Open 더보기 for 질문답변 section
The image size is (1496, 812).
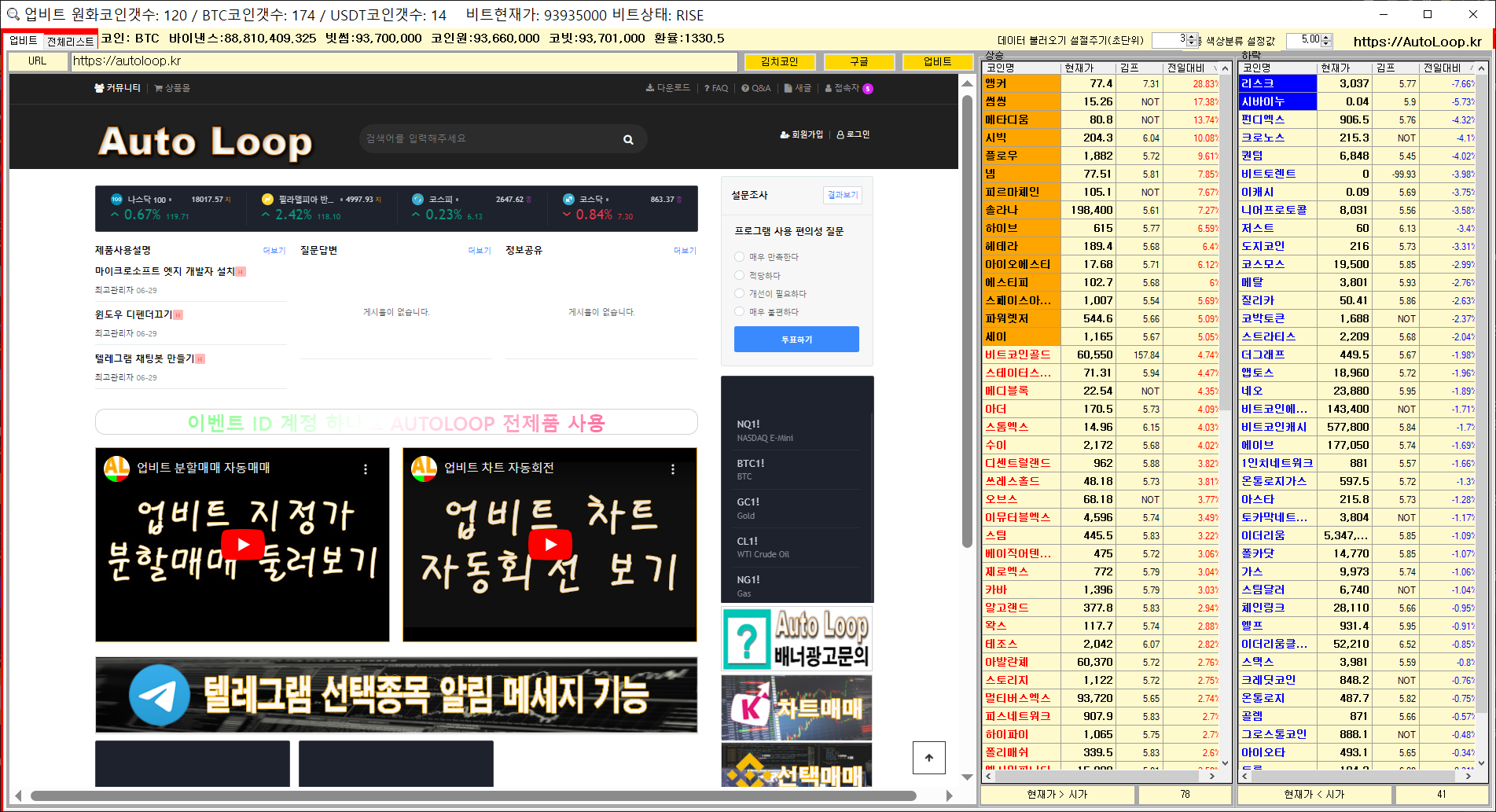480,251
